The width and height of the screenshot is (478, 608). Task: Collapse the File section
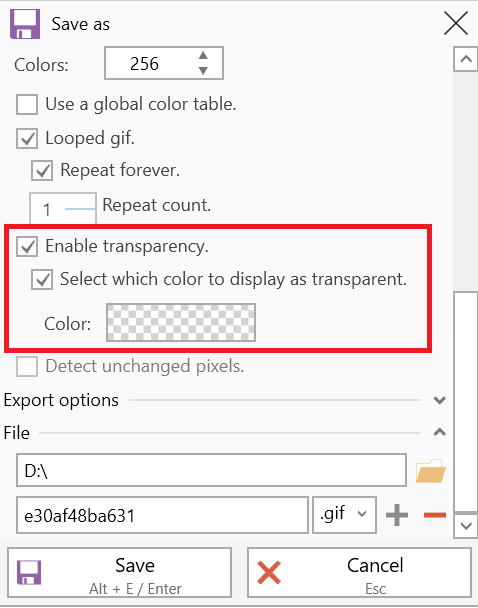(x=440, y=432)
